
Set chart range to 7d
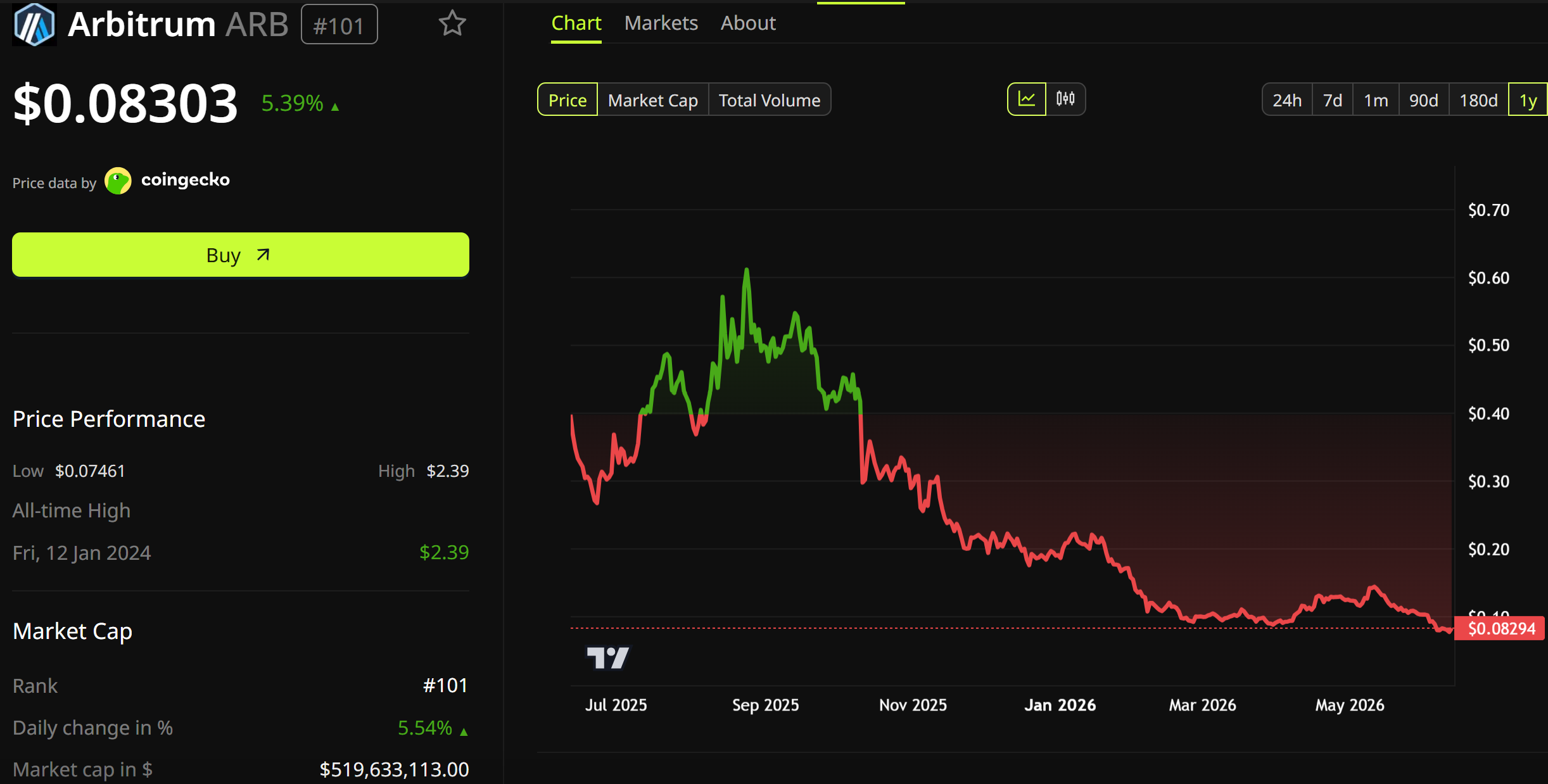pos(1333,100)
